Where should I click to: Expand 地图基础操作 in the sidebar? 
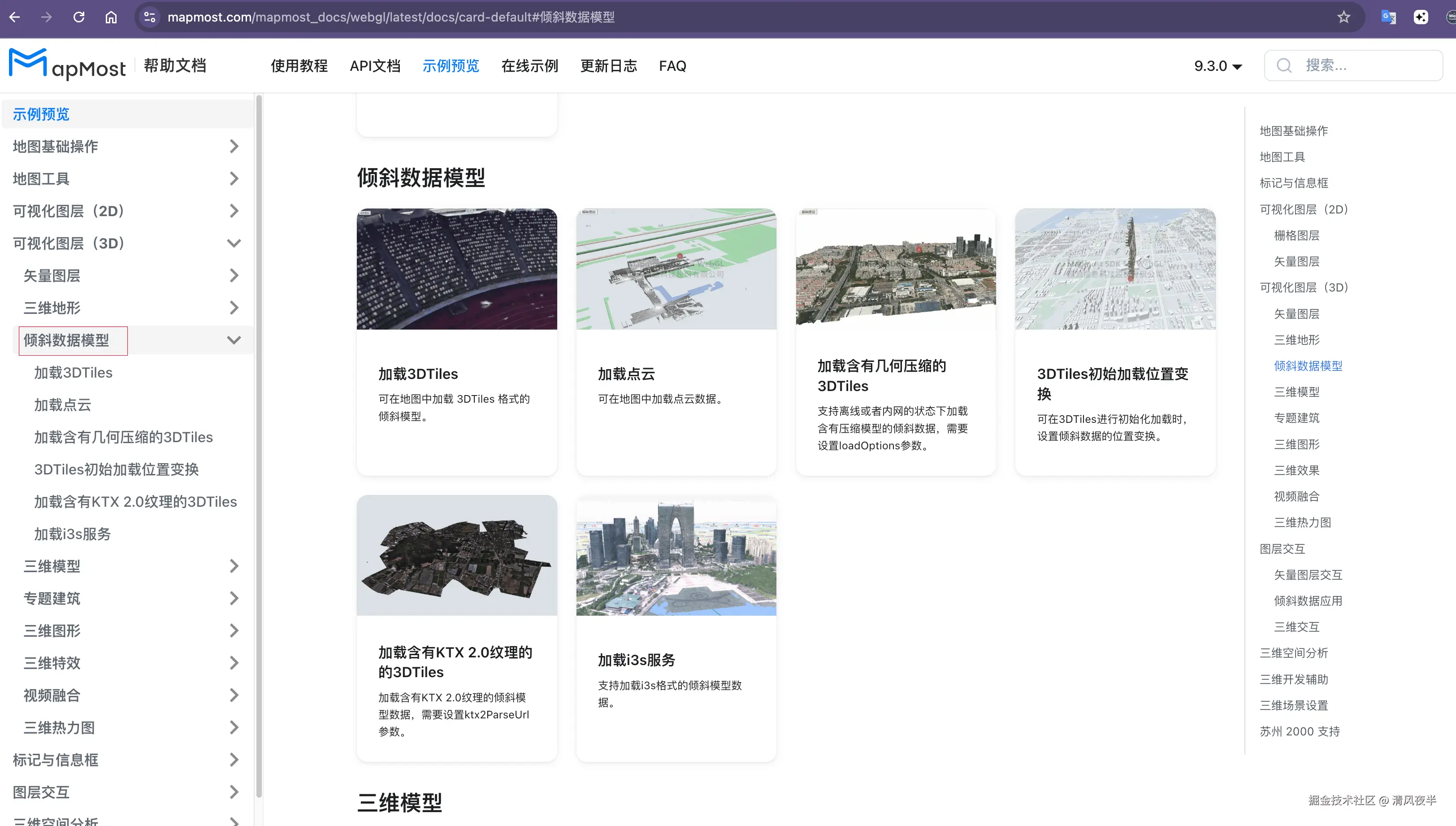point(234,146)
